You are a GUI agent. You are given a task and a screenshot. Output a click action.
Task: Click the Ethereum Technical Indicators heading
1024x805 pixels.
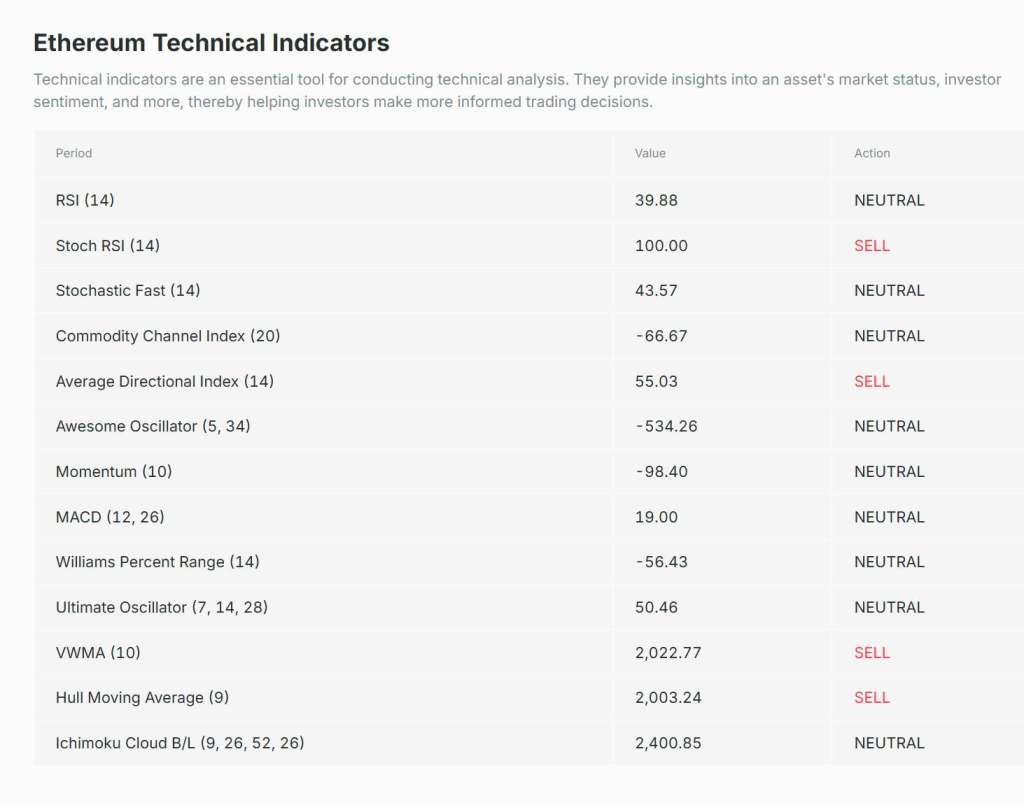[211, 43]
